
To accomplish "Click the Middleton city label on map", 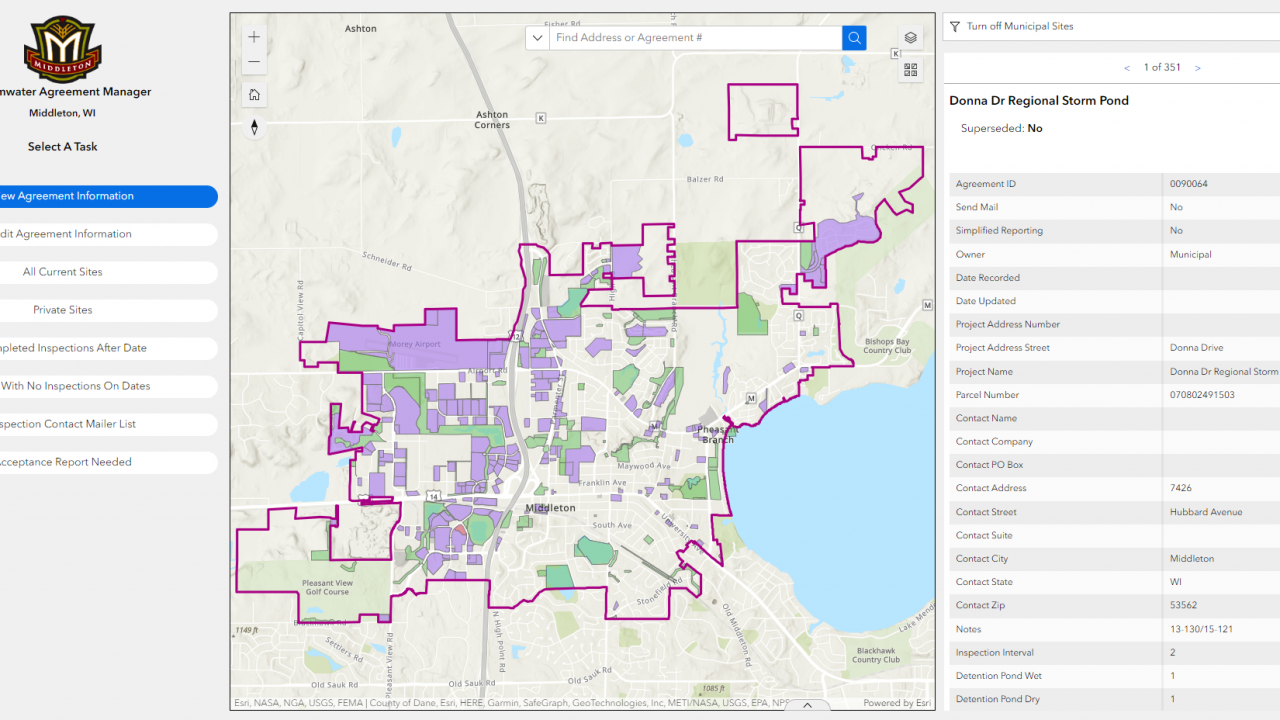I will tap(550, 508).
